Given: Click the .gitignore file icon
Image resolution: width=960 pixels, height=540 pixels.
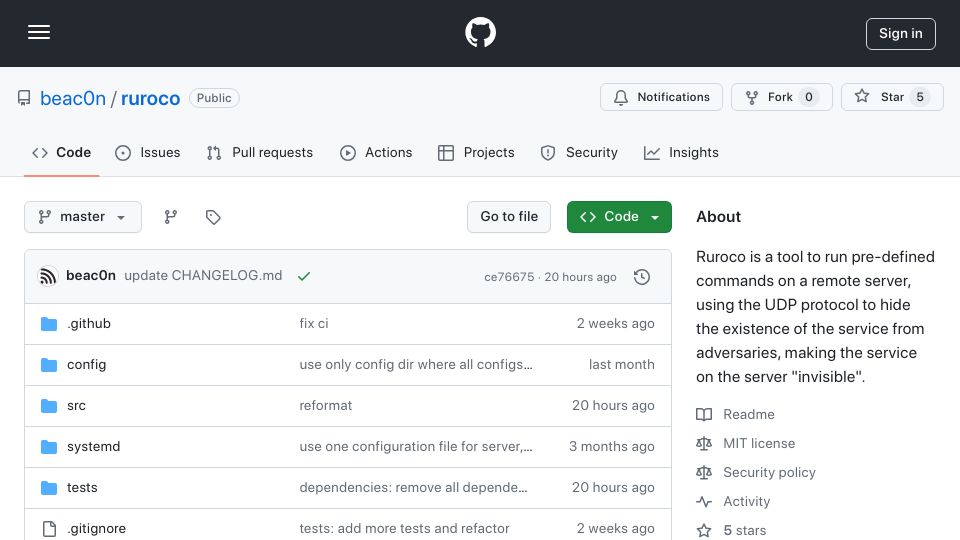Looking at the screenshot, I should [49, 529].
